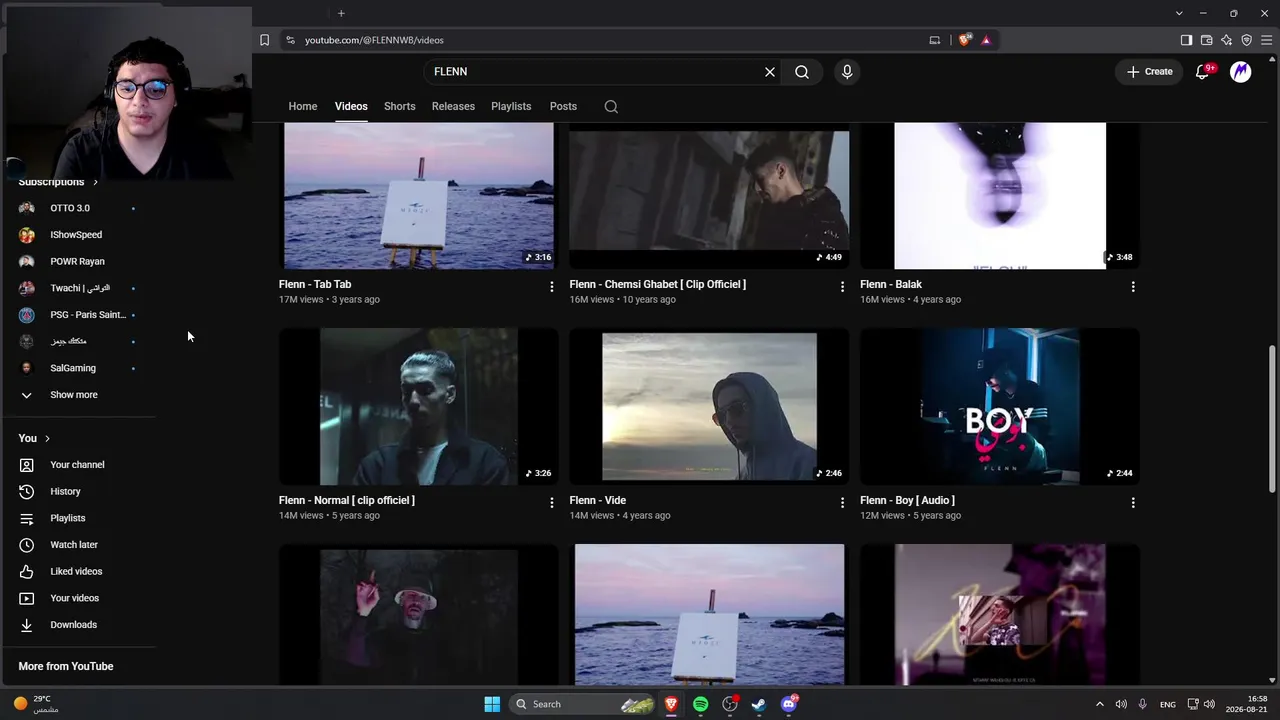Open the IShowSpeed subscription channel

tap(78, 235)
